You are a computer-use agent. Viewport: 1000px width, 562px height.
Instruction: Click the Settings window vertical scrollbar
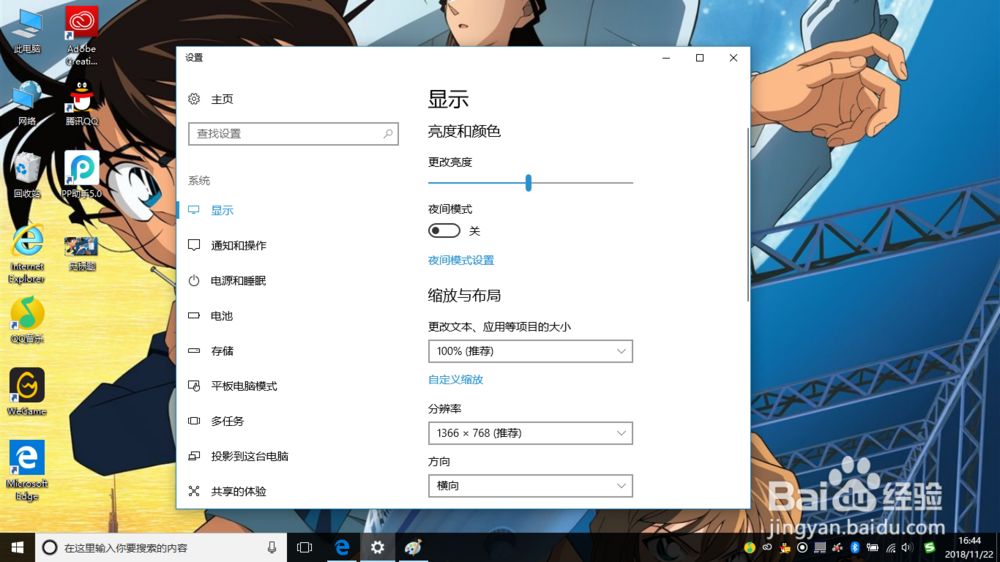(x=747, y=214)
